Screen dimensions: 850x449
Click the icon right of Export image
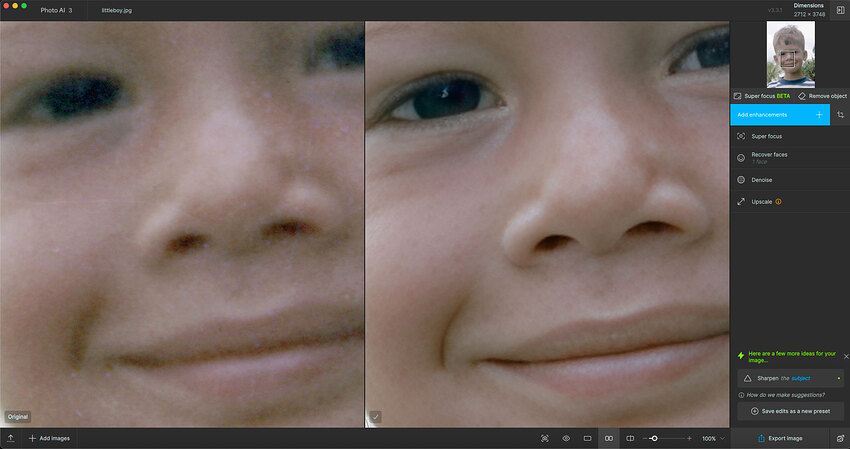coord(840,438)
